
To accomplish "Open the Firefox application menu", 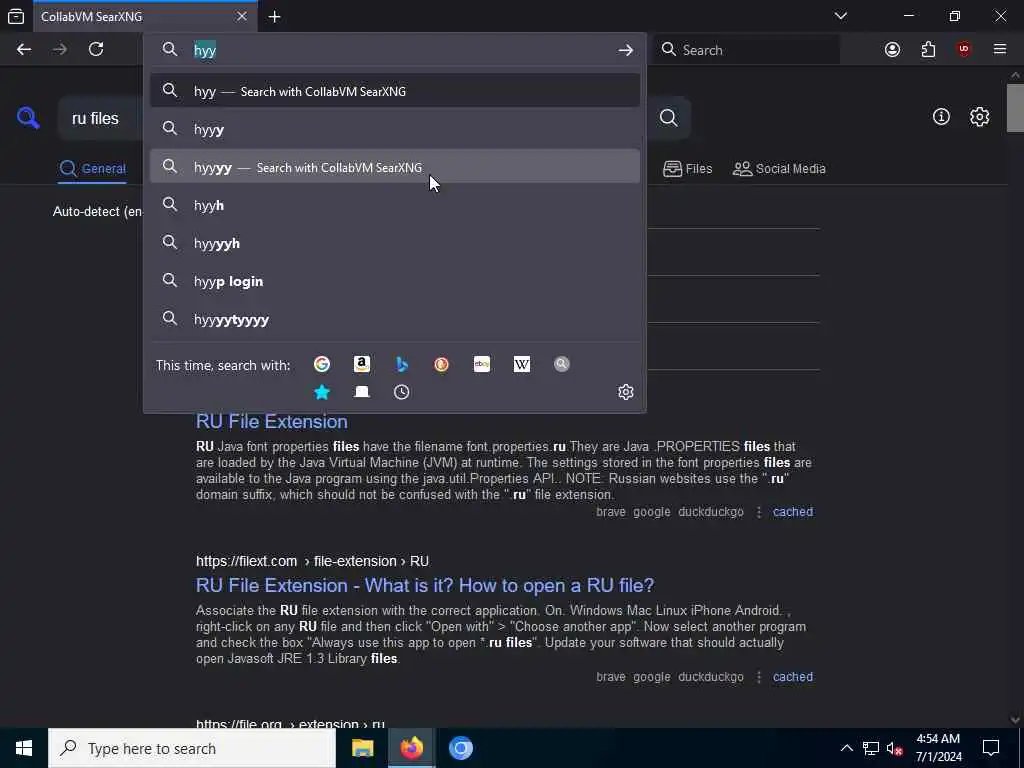I will (x=1000, y=50).
